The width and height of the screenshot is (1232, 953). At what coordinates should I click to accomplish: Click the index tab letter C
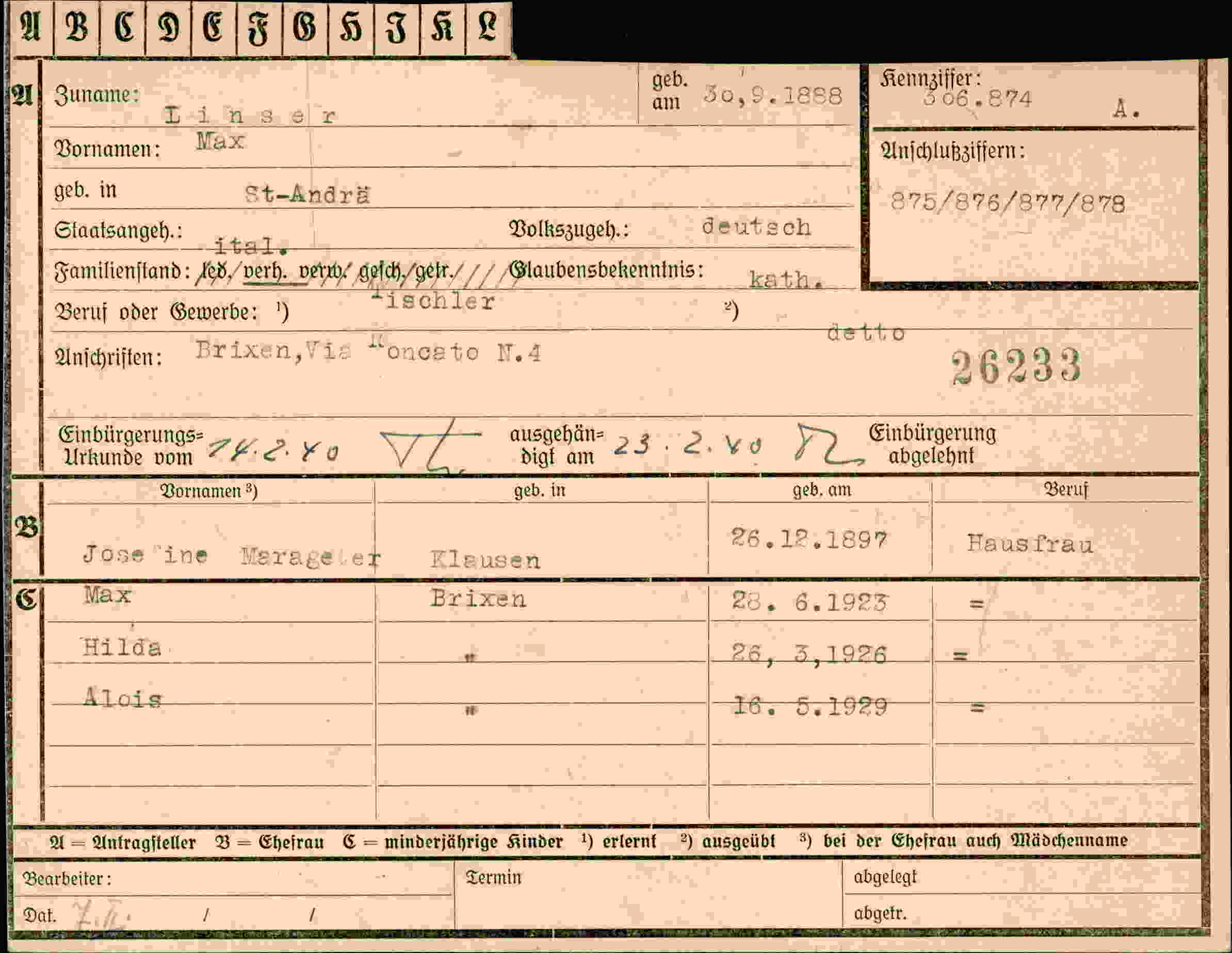tap(123, 27)
